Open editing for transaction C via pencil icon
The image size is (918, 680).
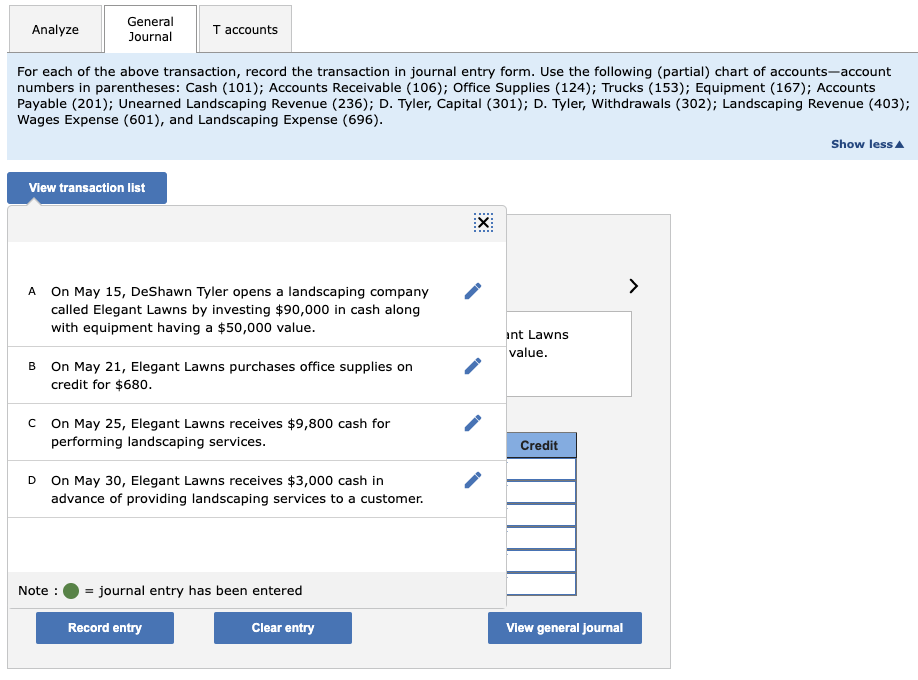pyautogui.click(x=471, y=423)
